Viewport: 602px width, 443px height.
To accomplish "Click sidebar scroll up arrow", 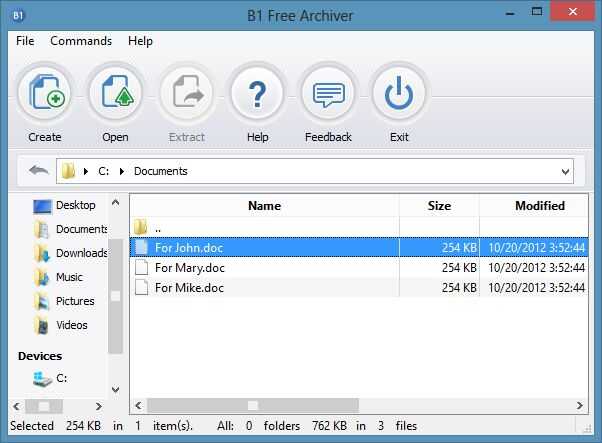I will click(x=116, y=202).
